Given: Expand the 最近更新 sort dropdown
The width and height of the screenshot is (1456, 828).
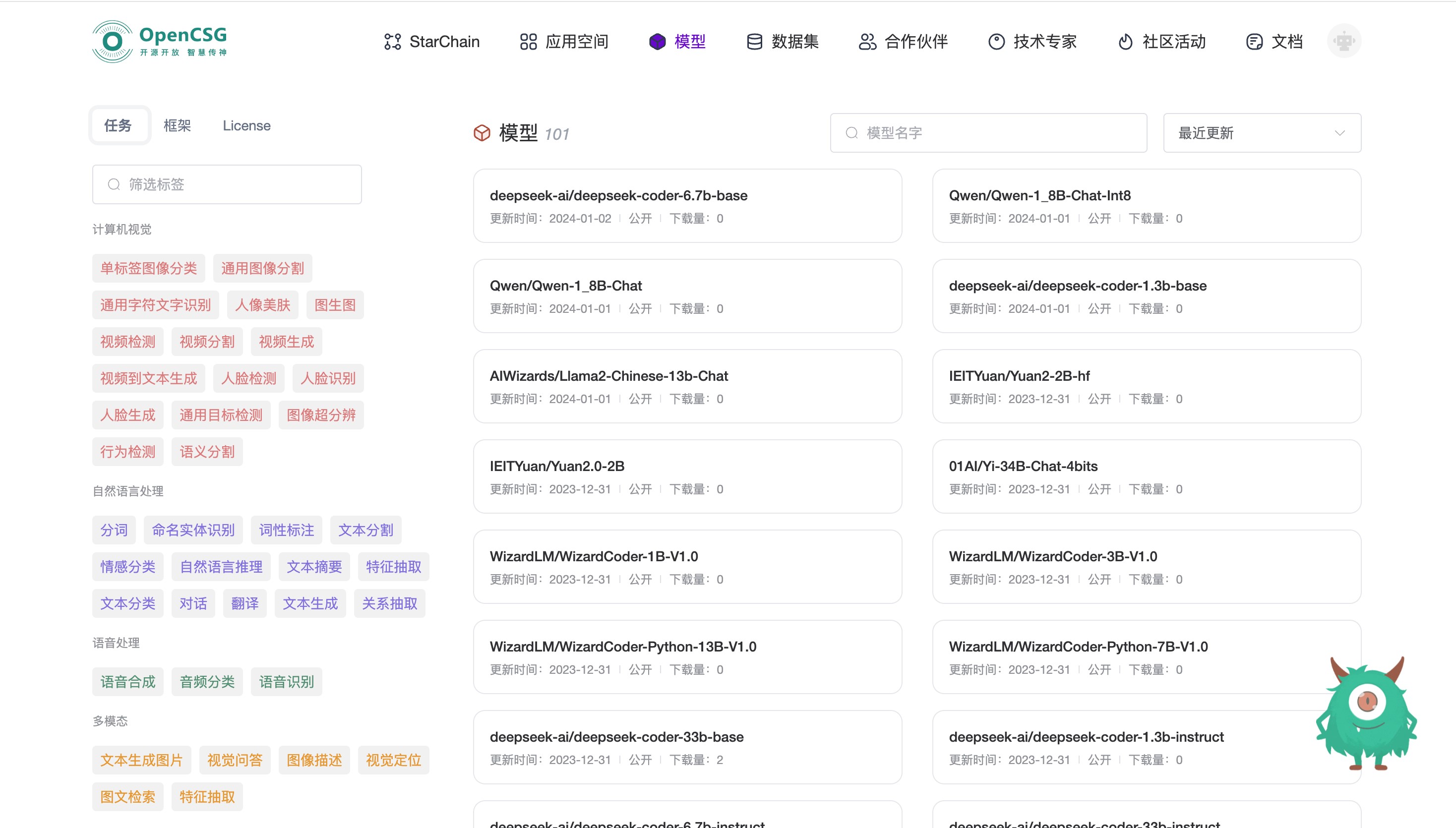Looking at the screenshot, I should coord(1262,133).
